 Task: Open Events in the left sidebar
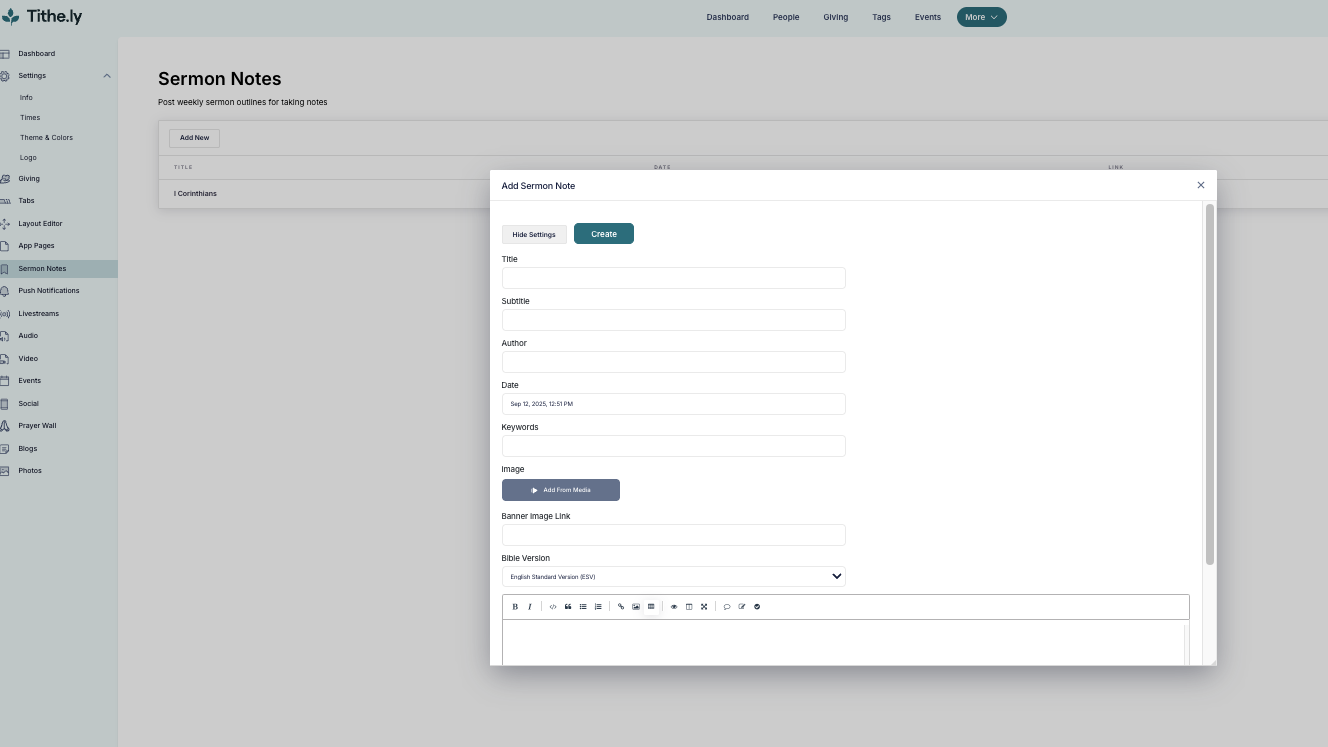29,380
